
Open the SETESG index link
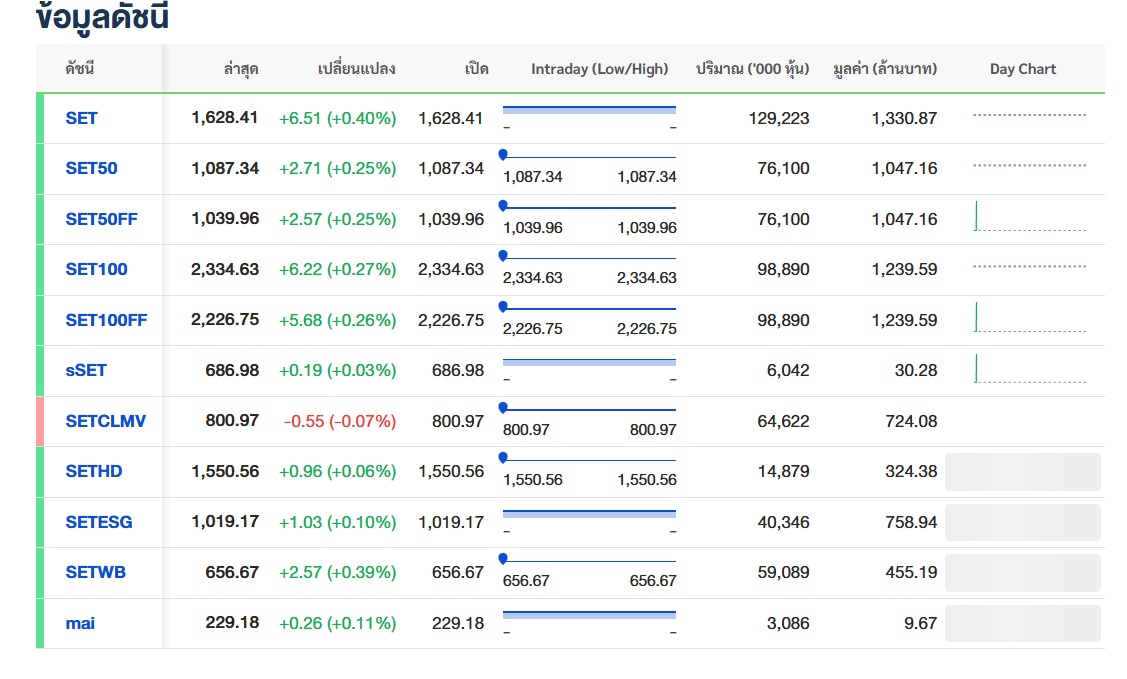(x=98, y=522)
